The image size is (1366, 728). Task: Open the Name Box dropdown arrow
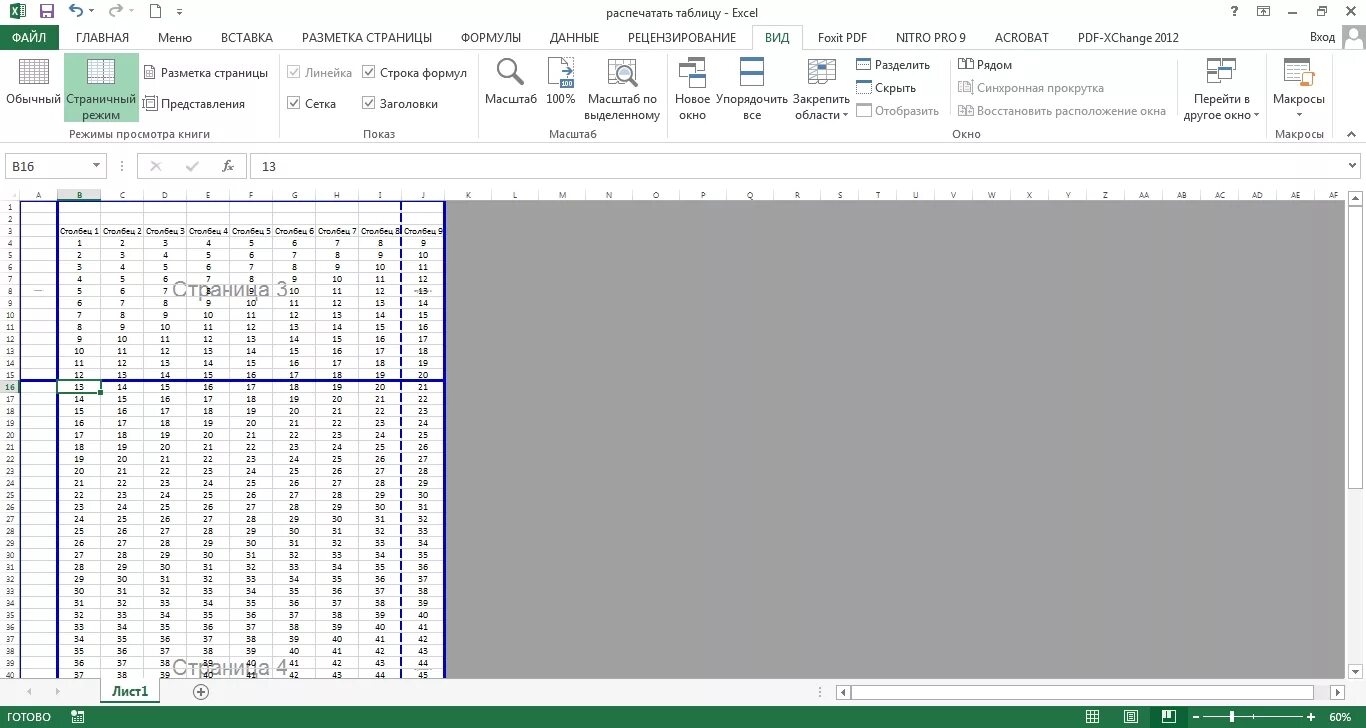click(x=97, y=166)
